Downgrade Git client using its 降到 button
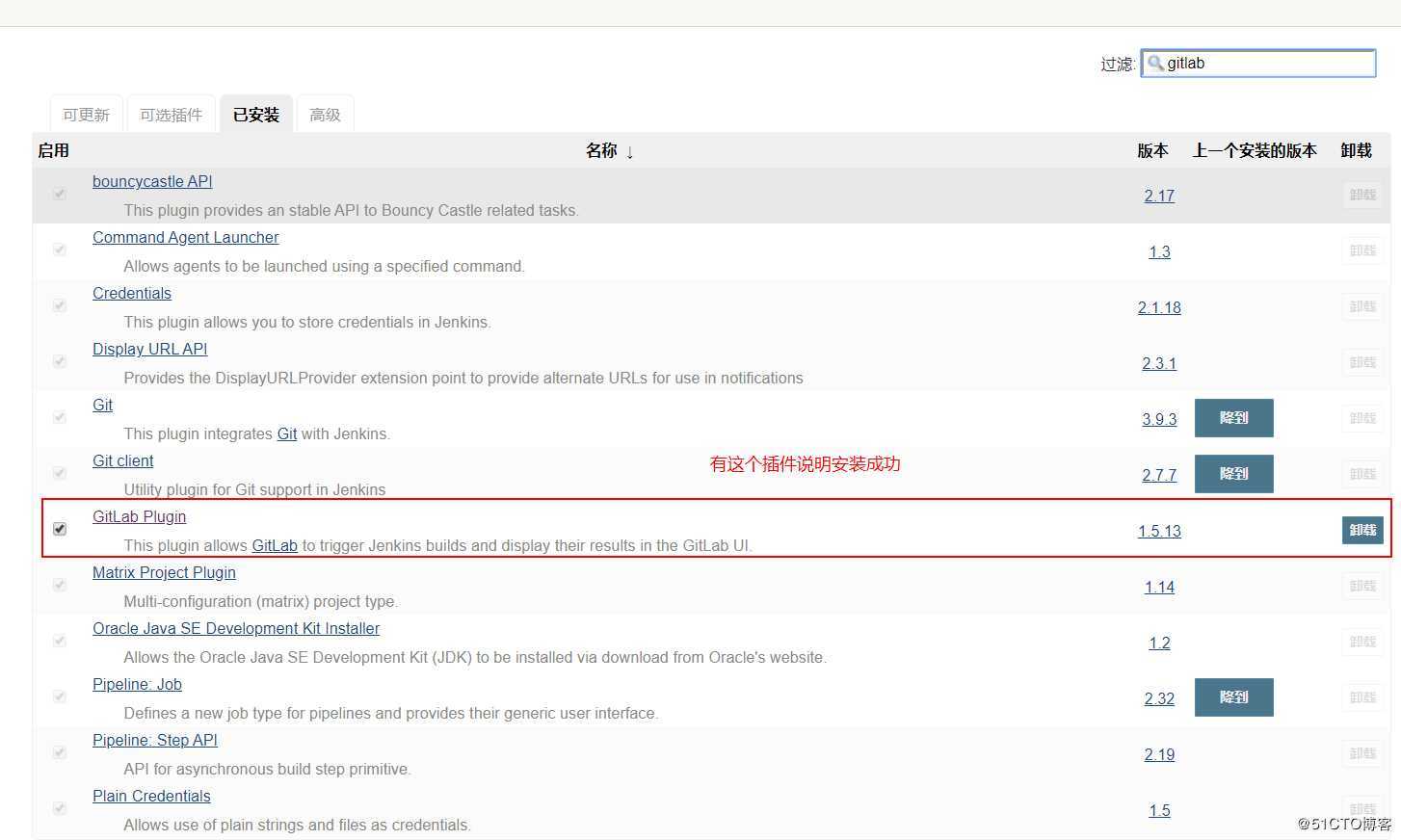The image size is (1401, 840). [x=1234, y=474]
